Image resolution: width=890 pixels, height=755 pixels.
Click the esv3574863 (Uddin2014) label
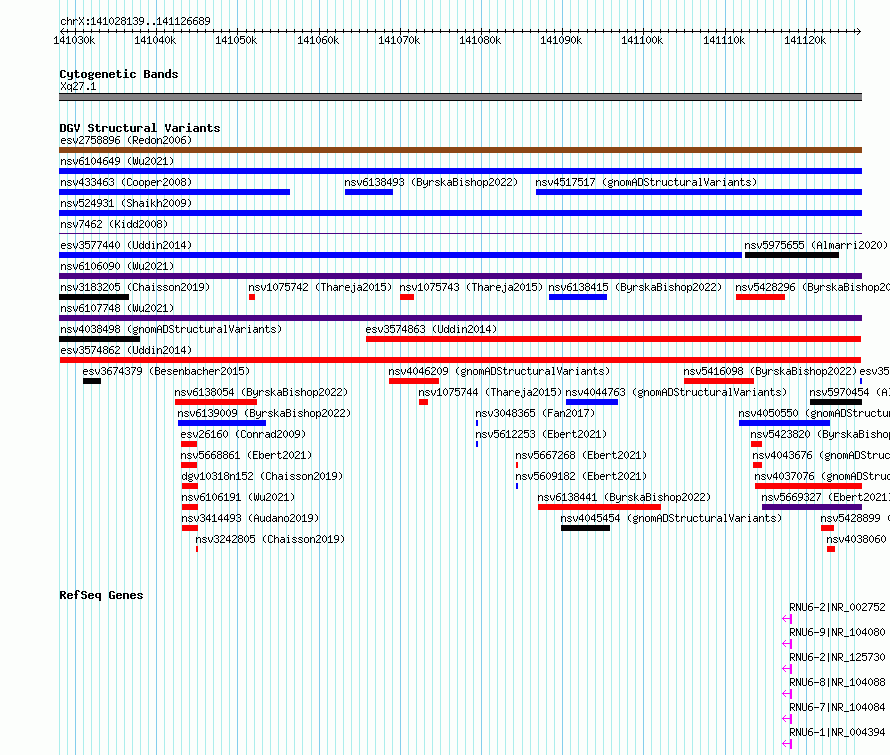pyautogui.click(x=431, y=329)
